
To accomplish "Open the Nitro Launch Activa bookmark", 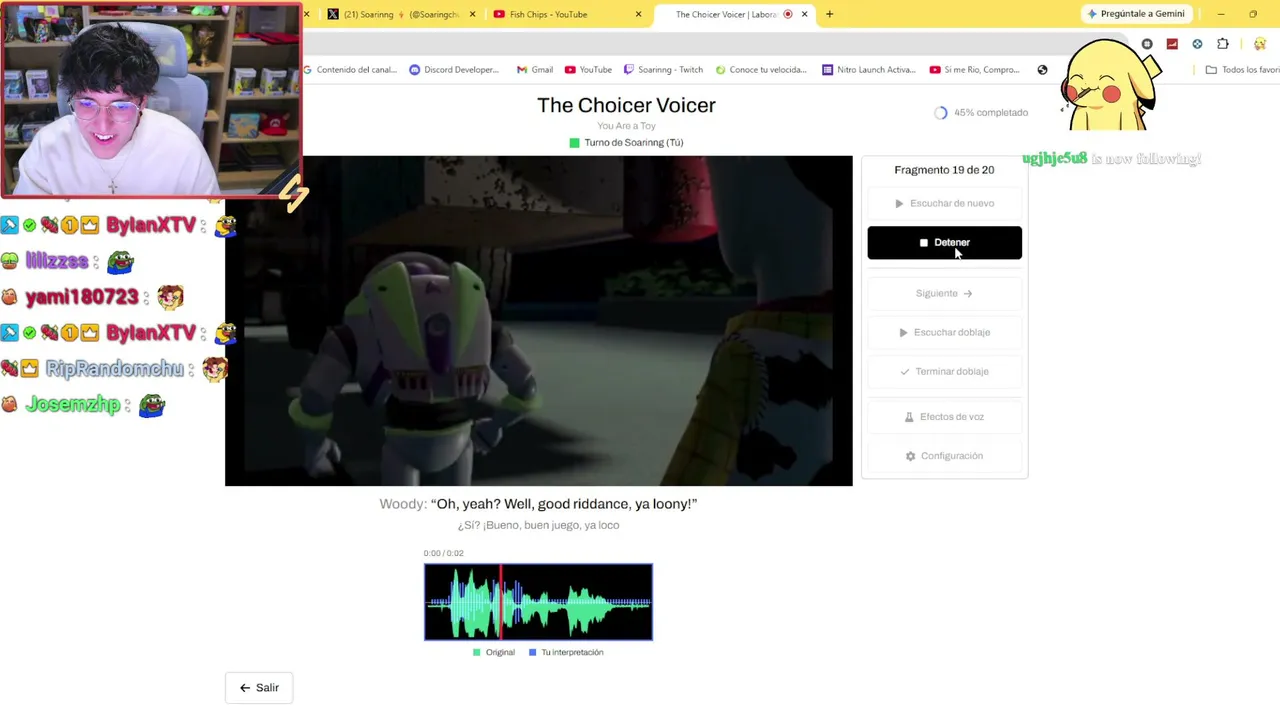I will pos(869,70).
